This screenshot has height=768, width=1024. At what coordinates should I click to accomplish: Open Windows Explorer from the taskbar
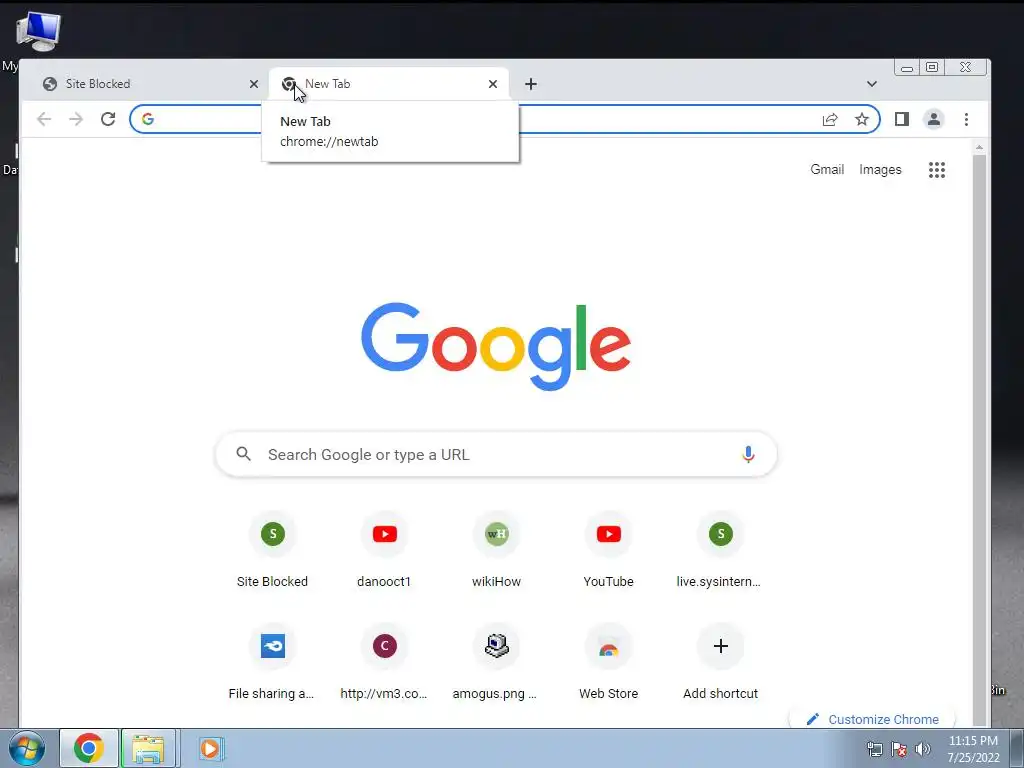[148, 748]
